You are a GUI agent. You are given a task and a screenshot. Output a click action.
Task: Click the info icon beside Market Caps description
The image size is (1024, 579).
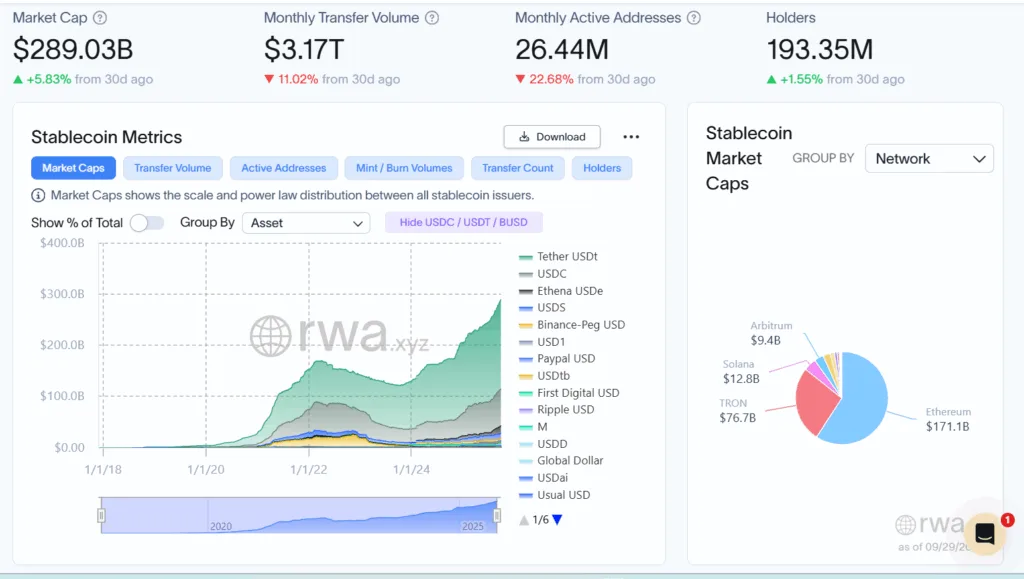tap(38, 195)
